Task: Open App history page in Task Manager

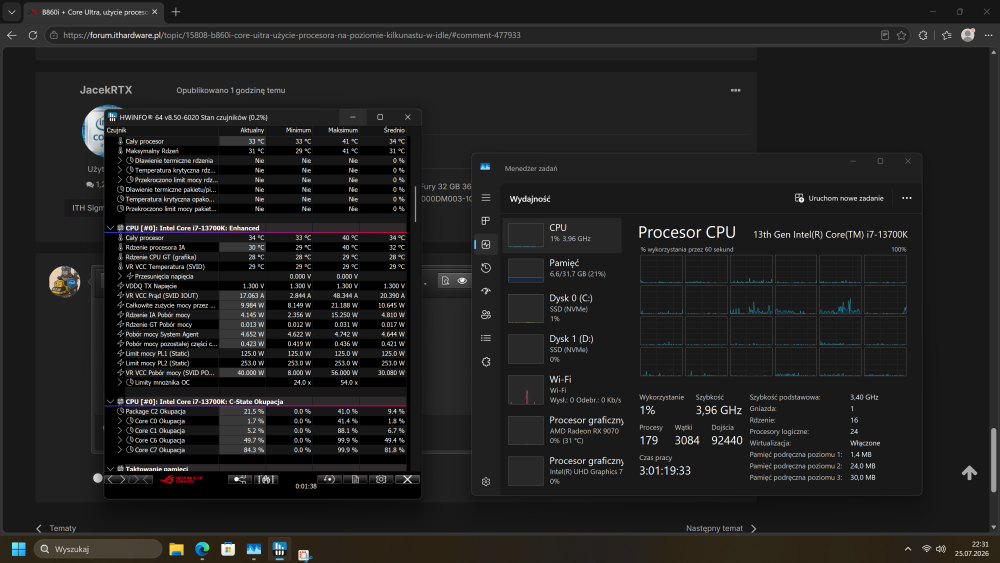Action: click(x=486, y=268)
